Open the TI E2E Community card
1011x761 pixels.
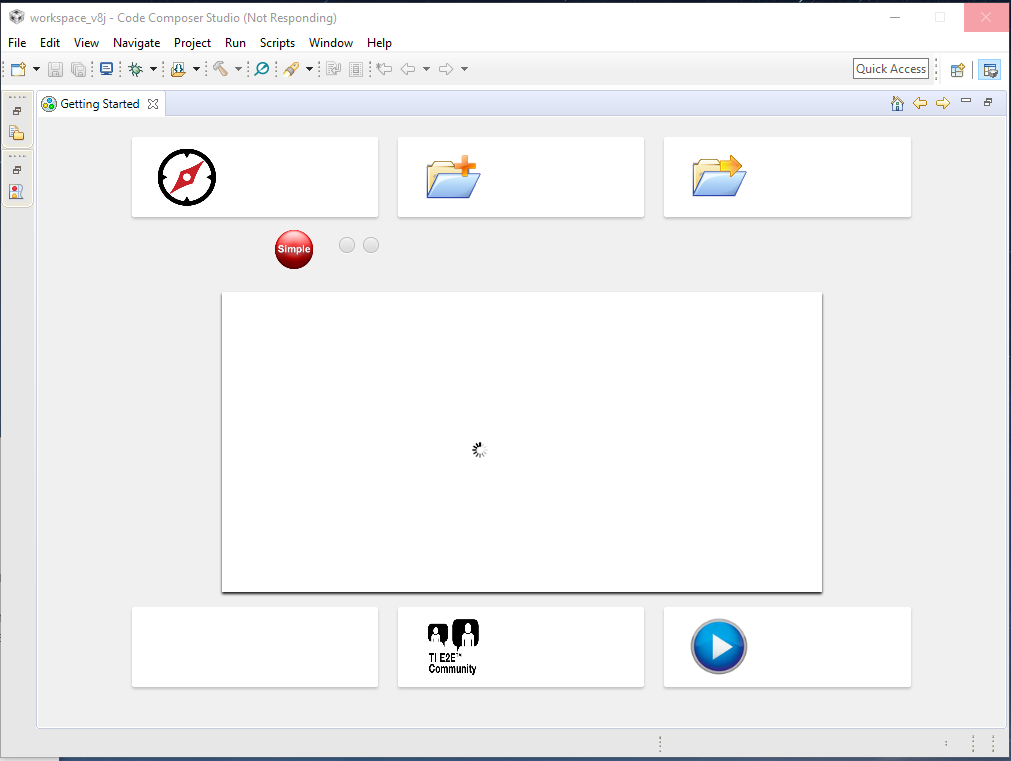click(520, 647)
